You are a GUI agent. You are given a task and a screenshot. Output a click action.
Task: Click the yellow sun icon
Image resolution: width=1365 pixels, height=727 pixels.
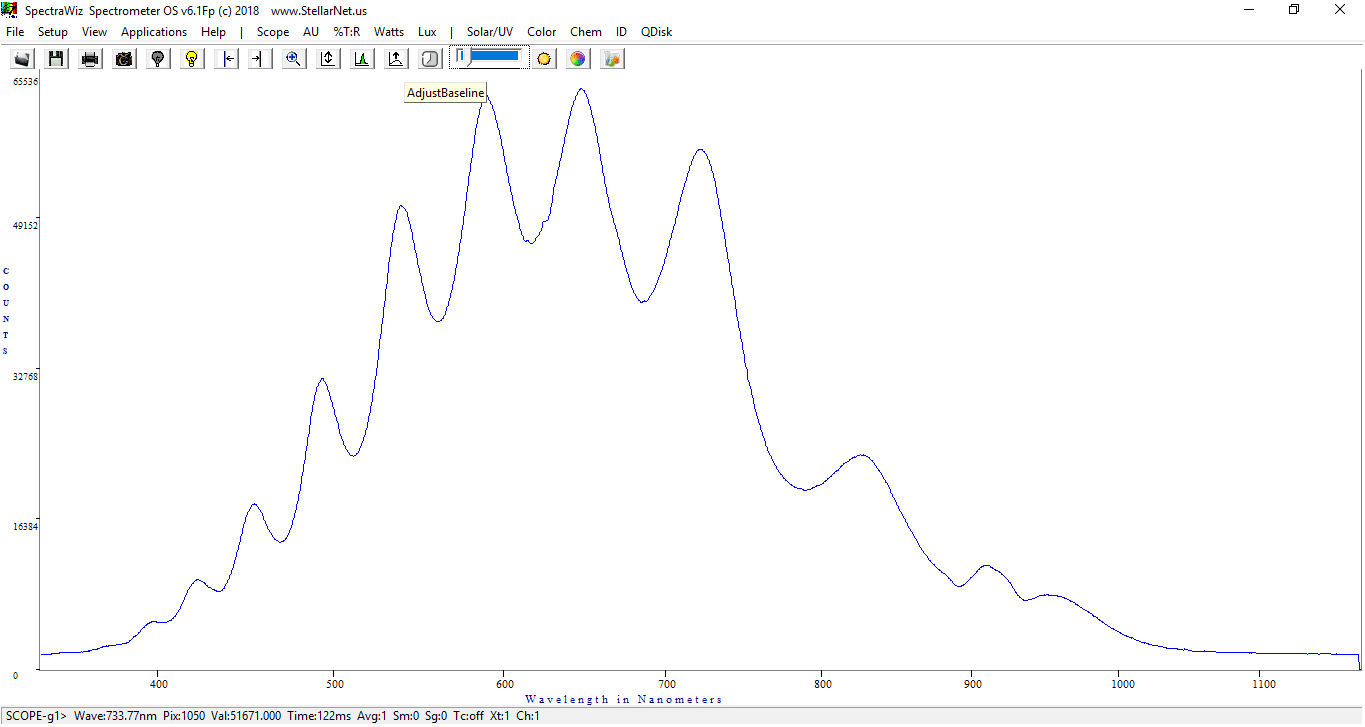click(x=544, y=59)
